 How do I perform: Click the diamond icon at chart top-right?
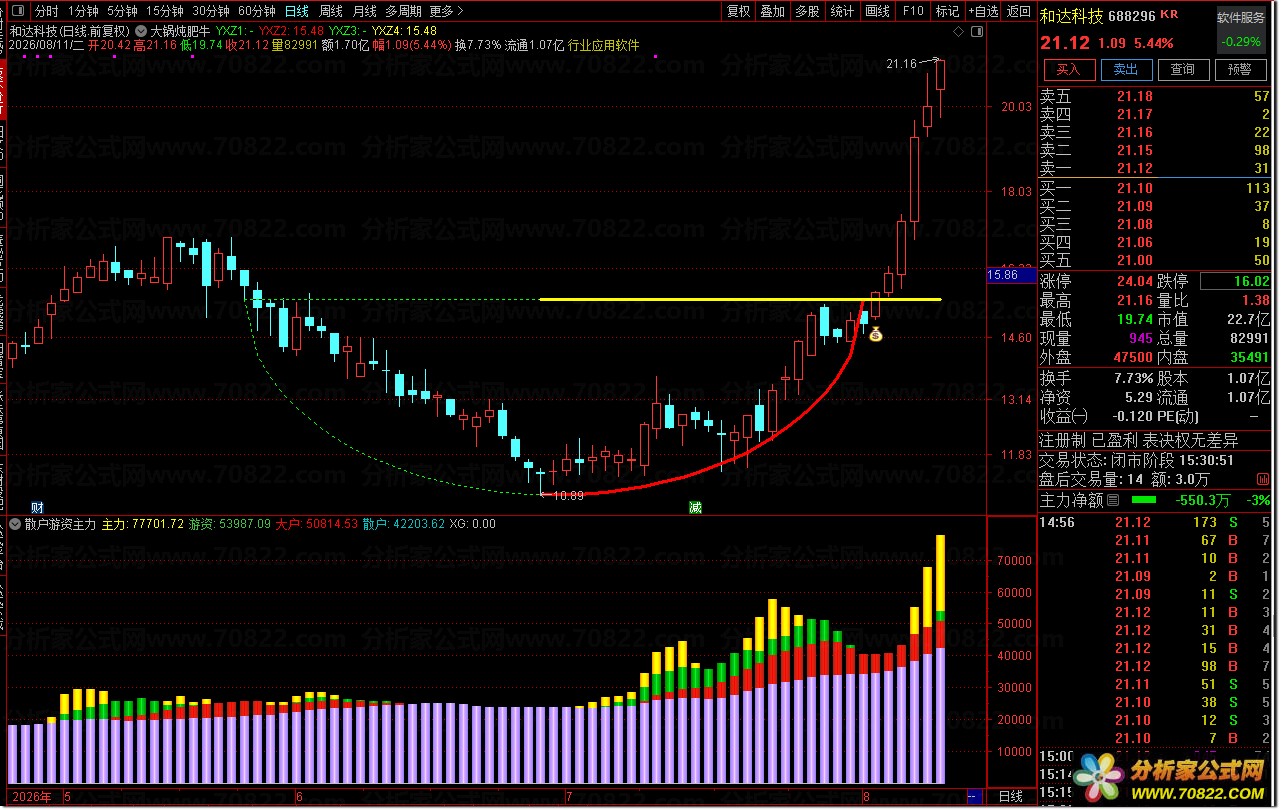tap(959, 31)
